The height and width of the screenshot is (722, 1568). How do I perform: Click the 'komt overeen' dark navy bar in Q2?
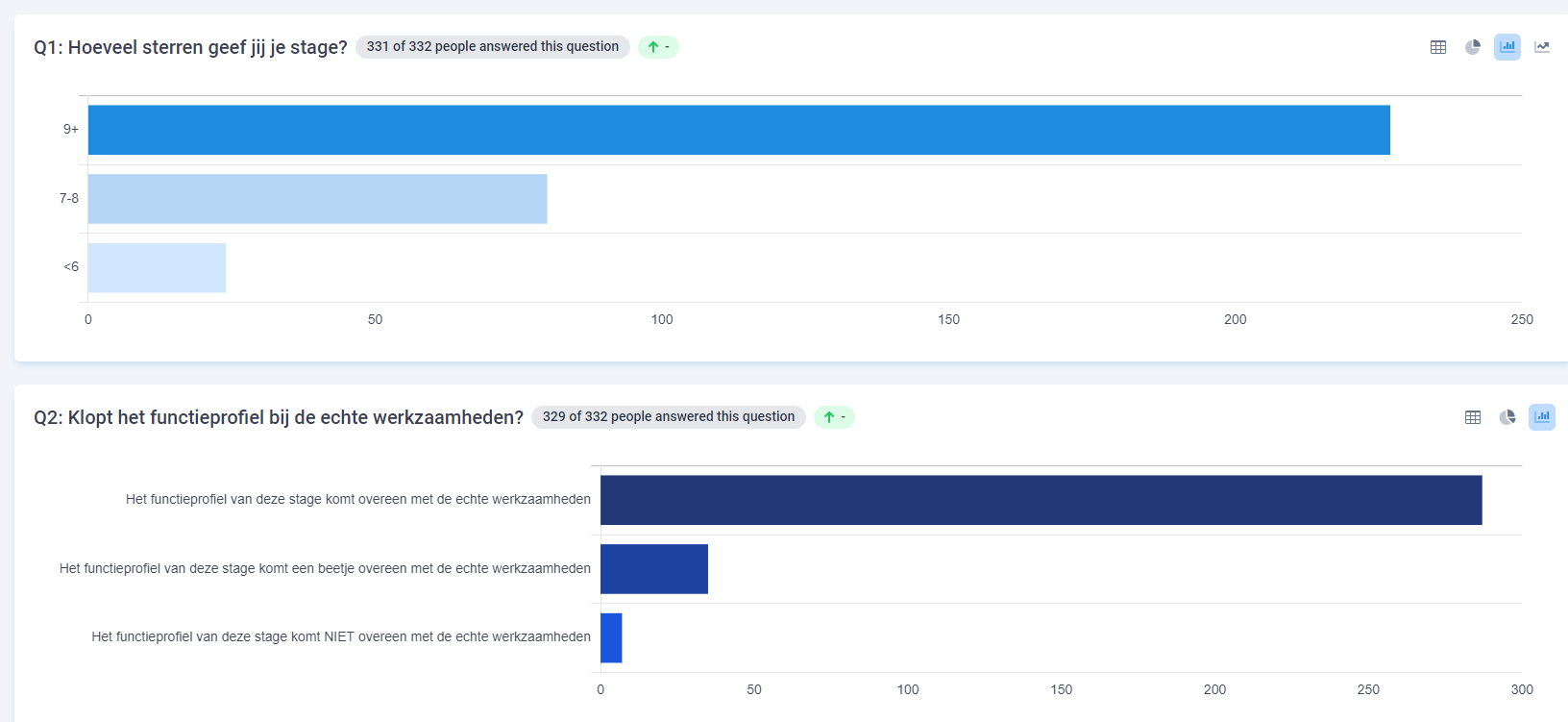coord(1041,500)
